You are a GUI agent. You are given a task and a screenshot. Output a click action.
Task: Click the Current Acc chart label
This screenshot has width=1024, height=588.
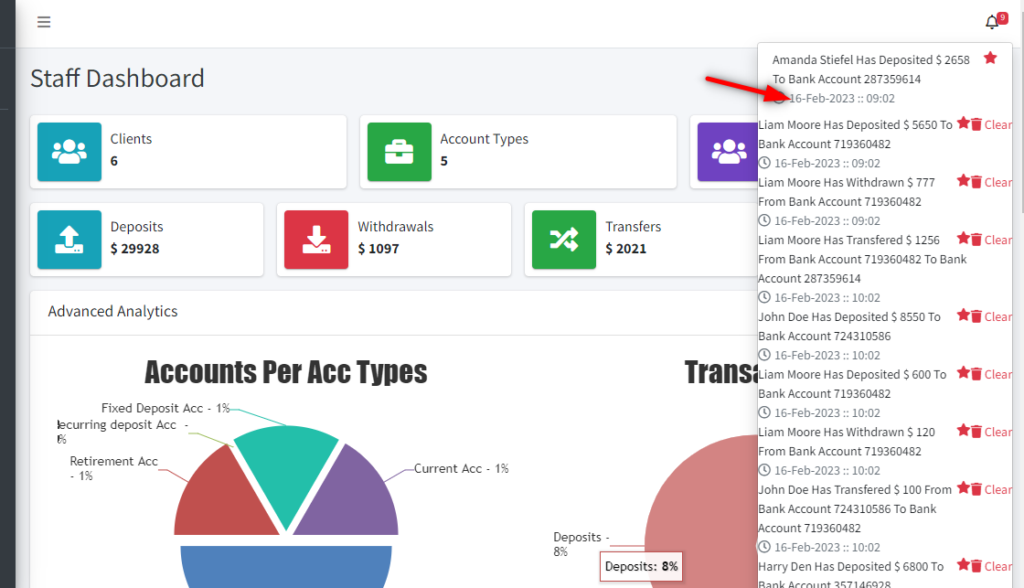(x=461, y=468)
